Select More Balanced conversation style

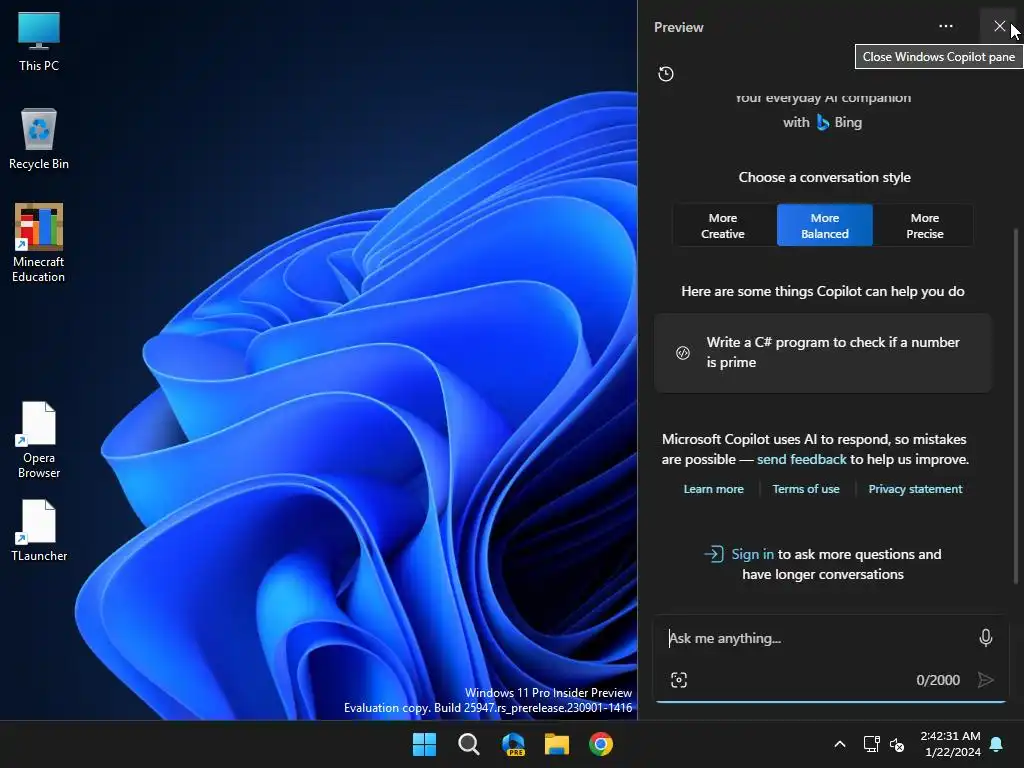click(825, 226)
